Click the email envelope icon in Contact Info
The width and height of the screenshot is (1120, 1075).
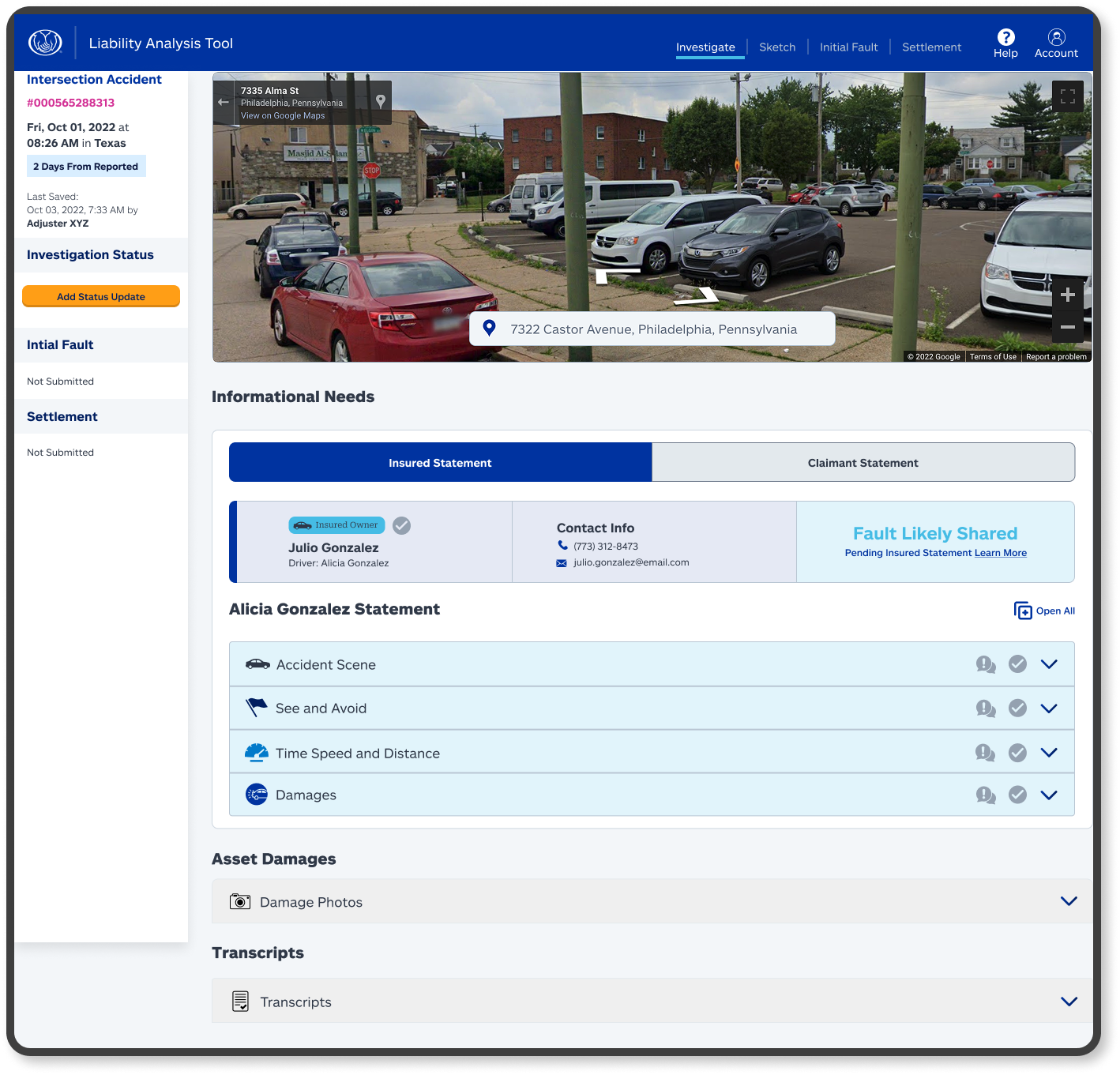point(562,563)
